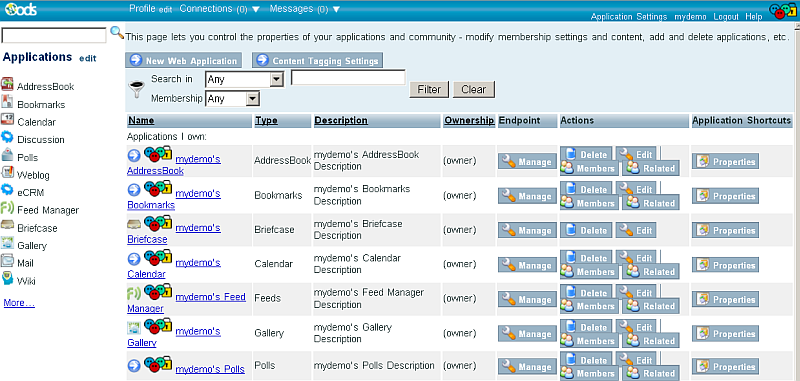Open AddressBook icon in sidebar
800x381 pixels.
[7, 85]
